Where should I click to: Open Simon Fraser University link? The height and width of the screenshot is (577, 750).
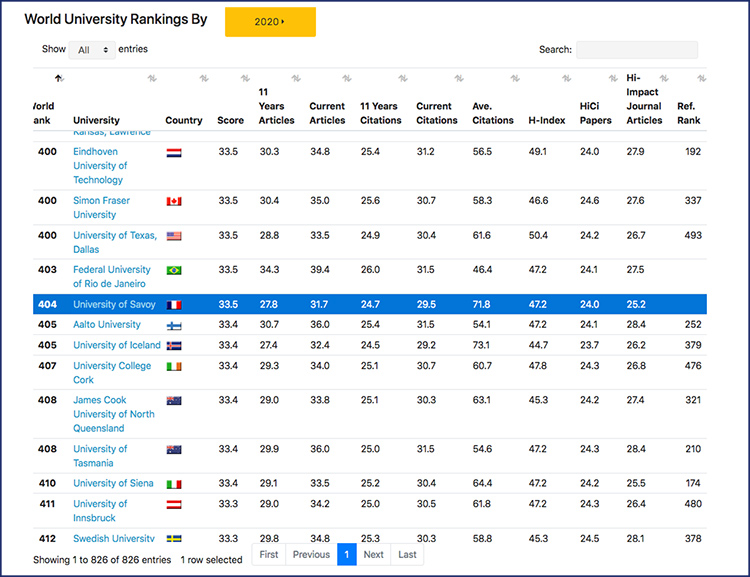(101, 207)
